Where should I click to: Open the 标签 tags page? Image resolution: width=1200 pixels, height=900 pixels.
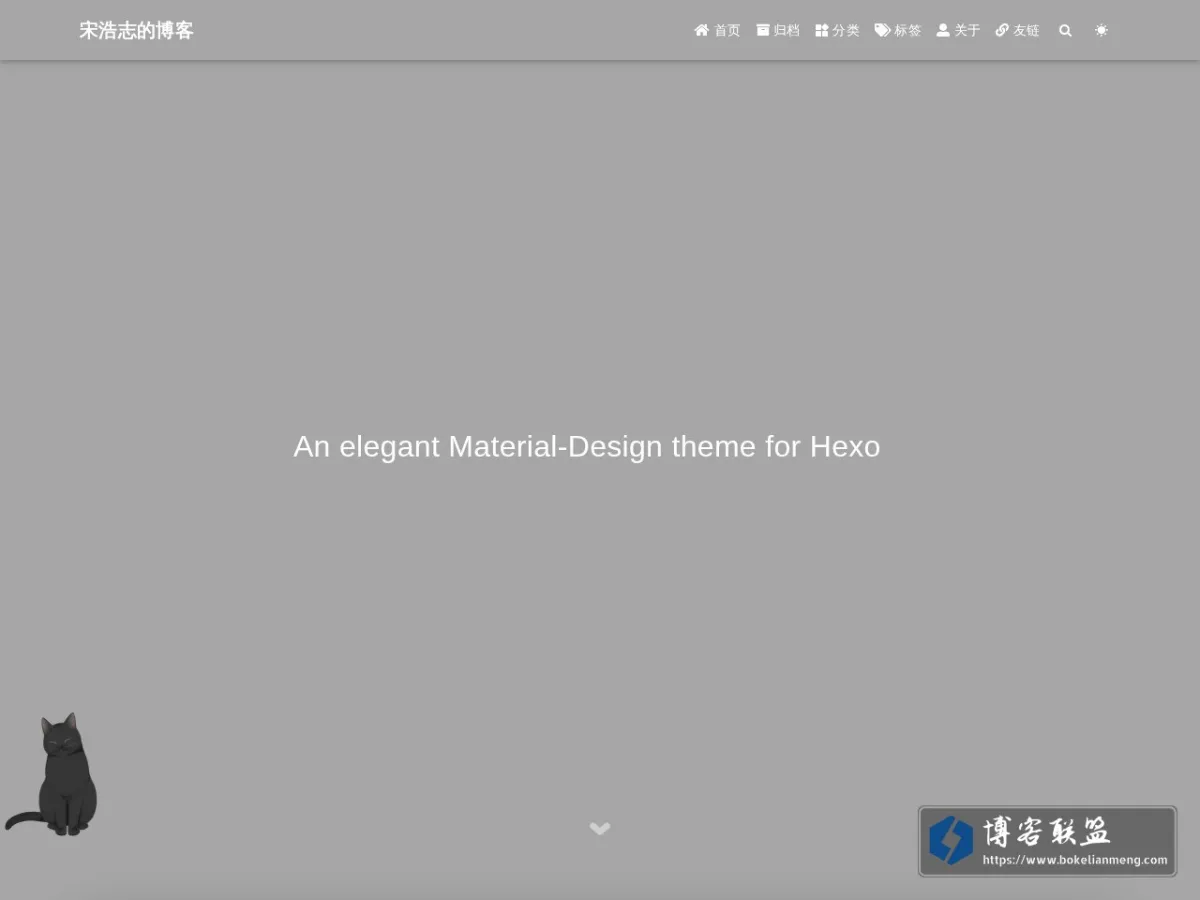pos(898,31)
